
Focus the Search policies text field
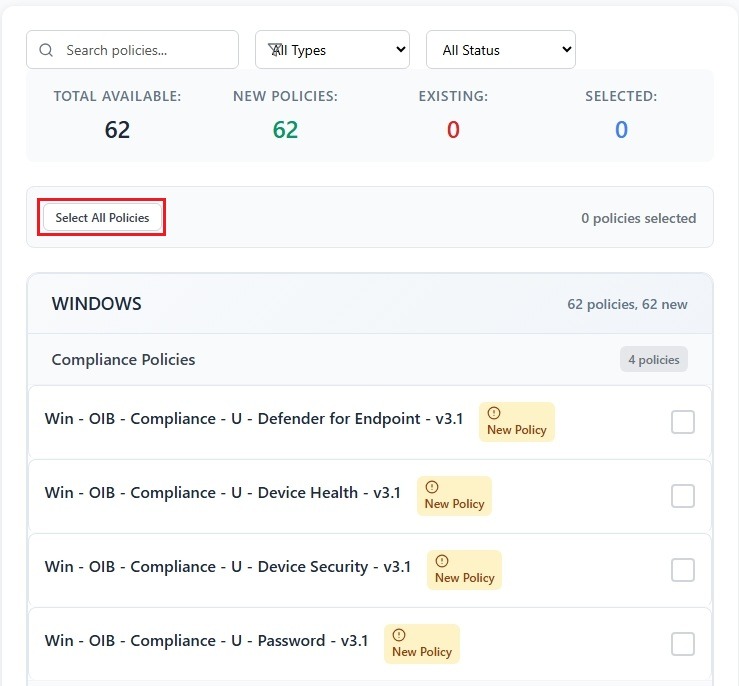coord(145,50)
